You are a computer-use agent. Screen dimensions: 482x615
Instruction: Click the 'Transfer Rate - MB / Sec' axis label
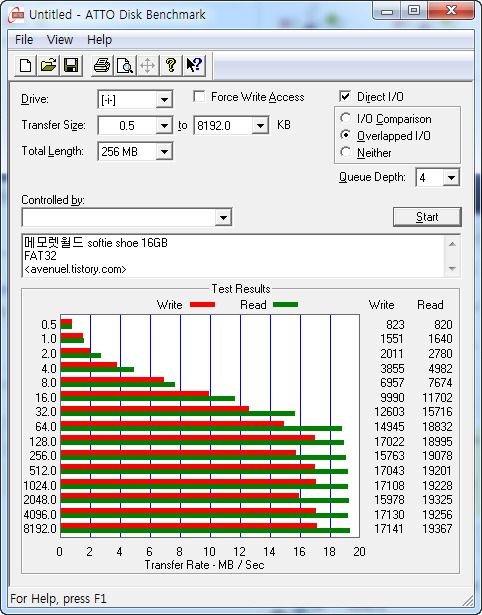coord(204,565)
